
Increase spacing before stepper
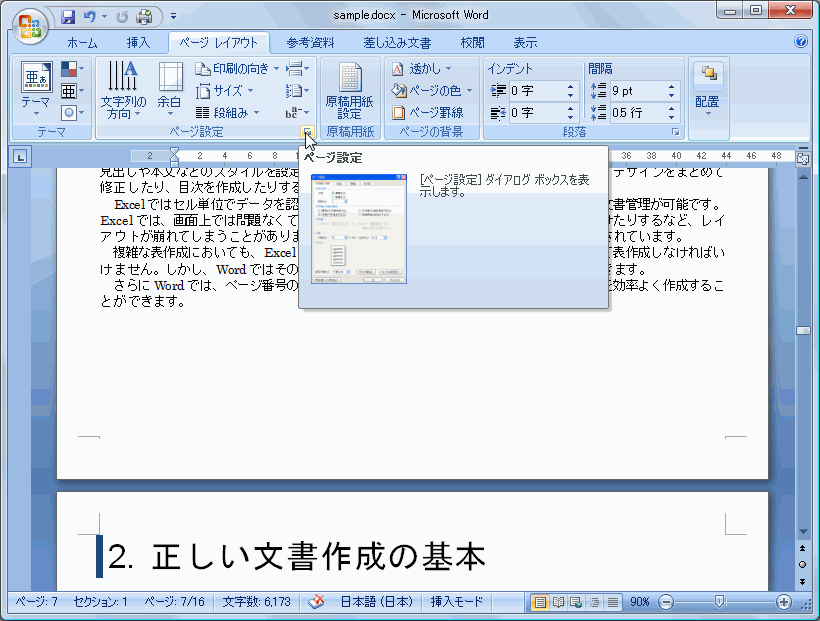671,87
